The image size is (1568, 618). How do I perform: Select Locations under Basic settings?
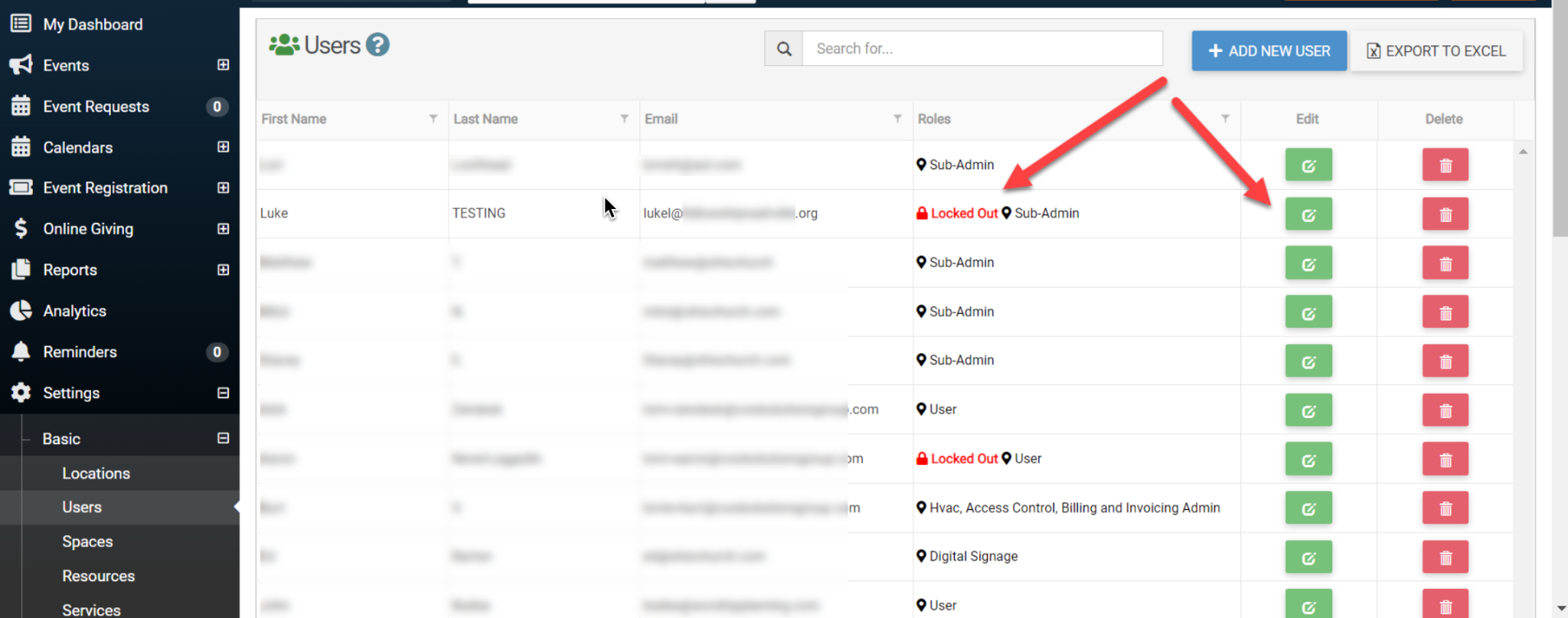(96, 473)
